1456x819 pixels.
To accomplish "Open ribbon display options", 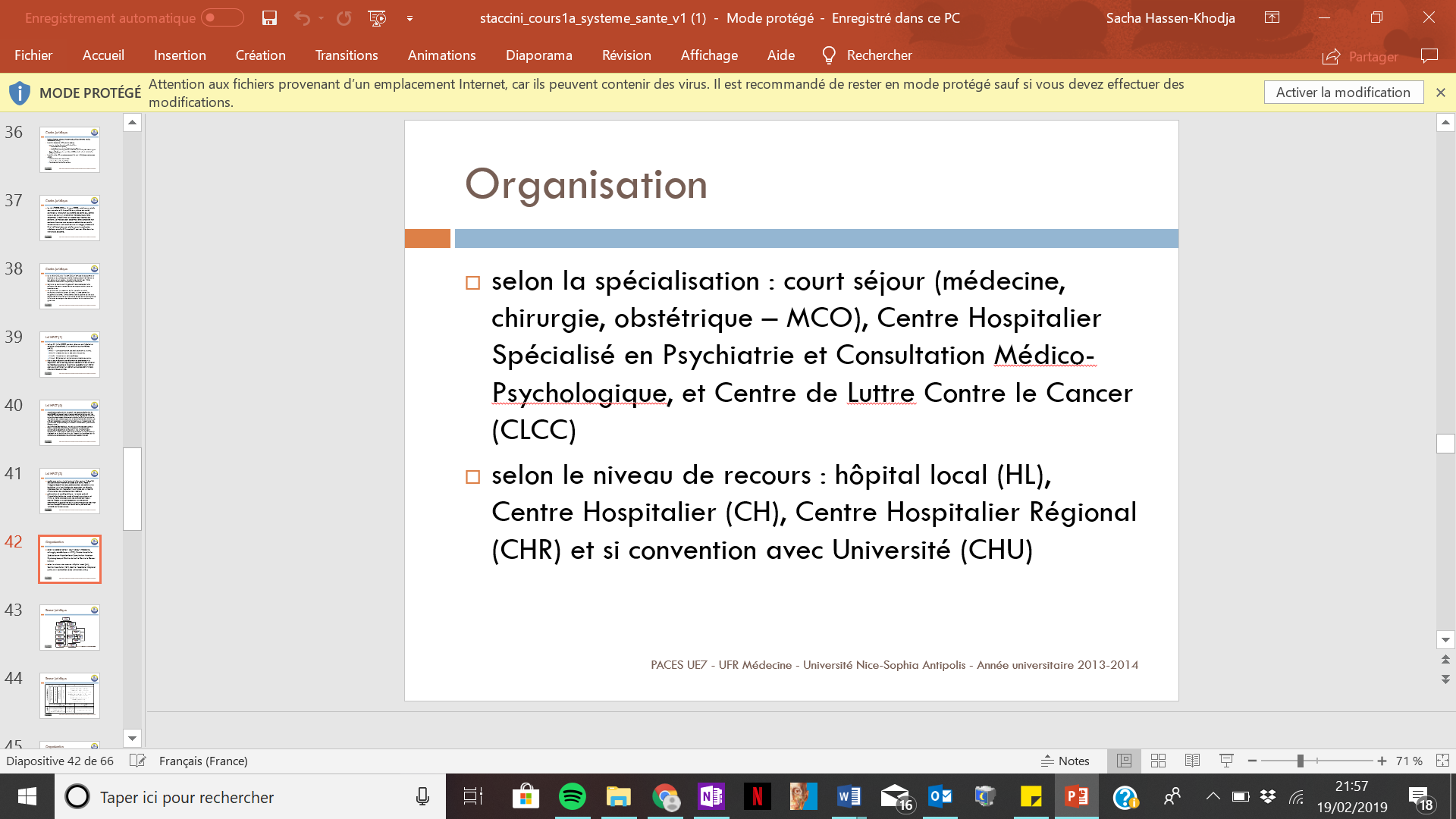I will 1272,18.
